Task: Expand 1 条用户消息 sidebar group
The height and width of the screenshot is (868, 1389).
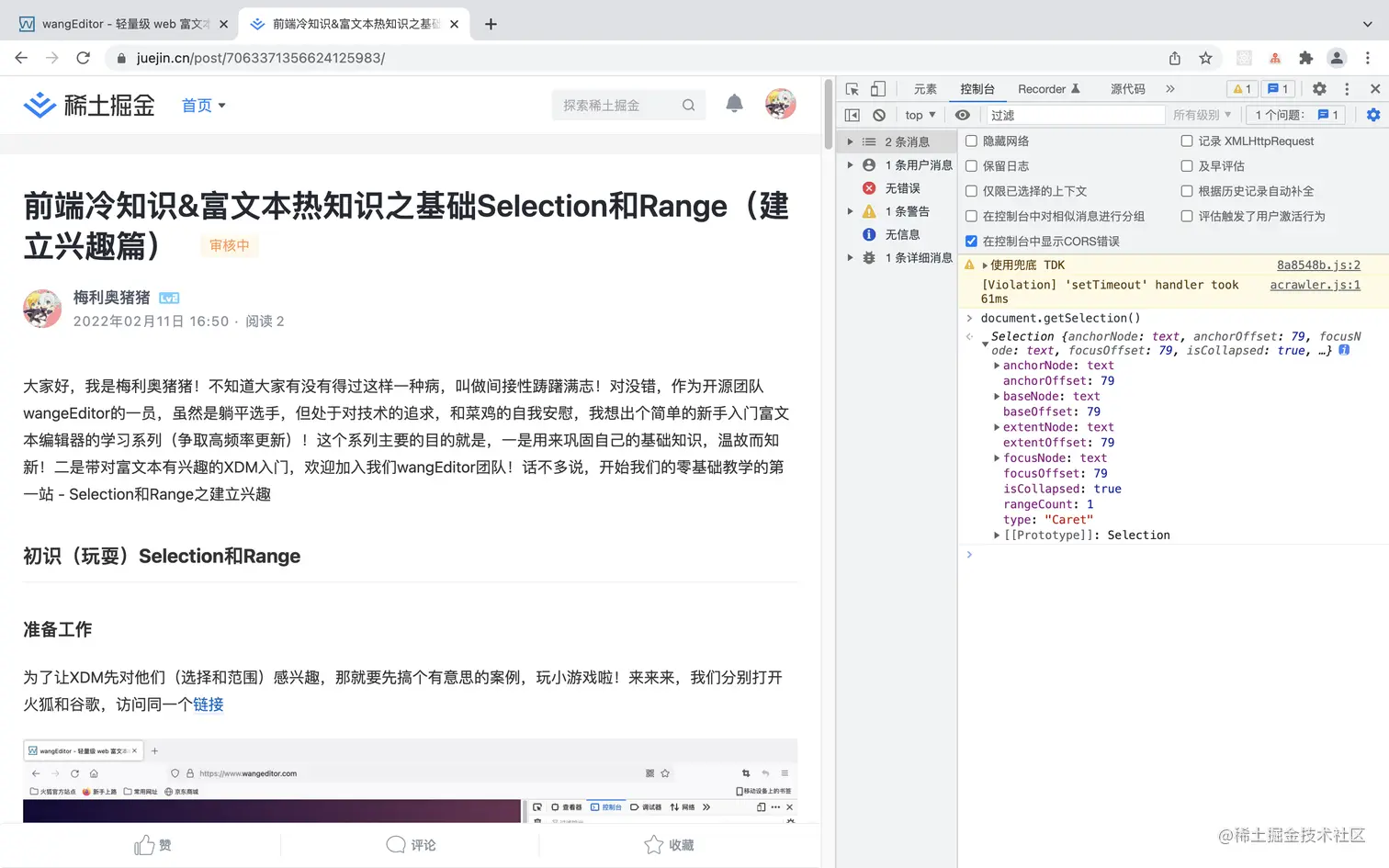Action: (x=850, y=165)
